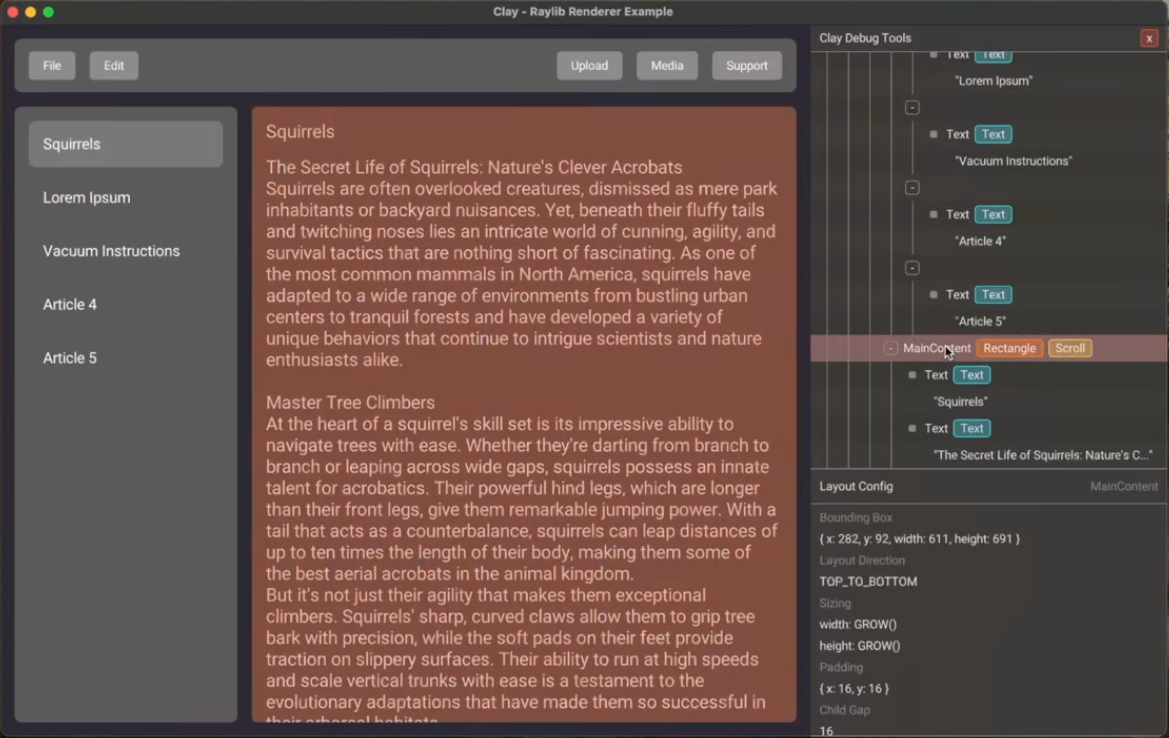This screenshot has width=1169, height=738.
Task: Click MainContent in the Layout Config header
Action: pos(1124,486)
